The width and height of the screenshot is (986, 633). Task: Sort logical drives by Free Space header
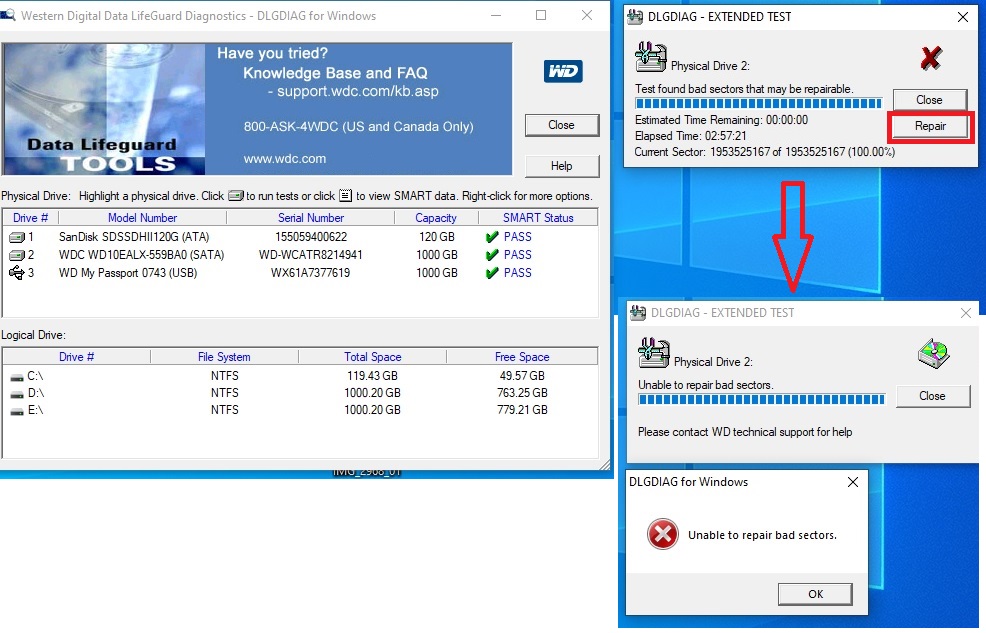pyautogui.click(x=522, y=357)
